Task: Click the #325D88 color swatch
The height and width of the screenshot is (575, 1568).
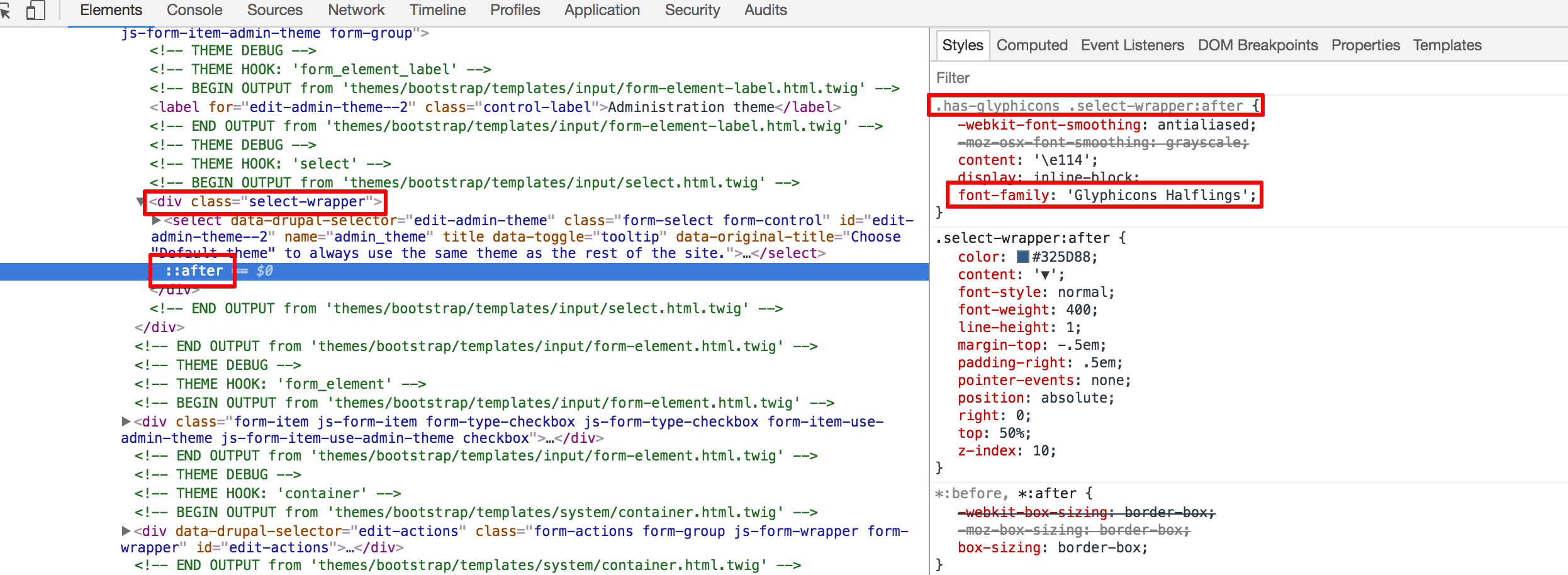Action: pos(1022,257)
